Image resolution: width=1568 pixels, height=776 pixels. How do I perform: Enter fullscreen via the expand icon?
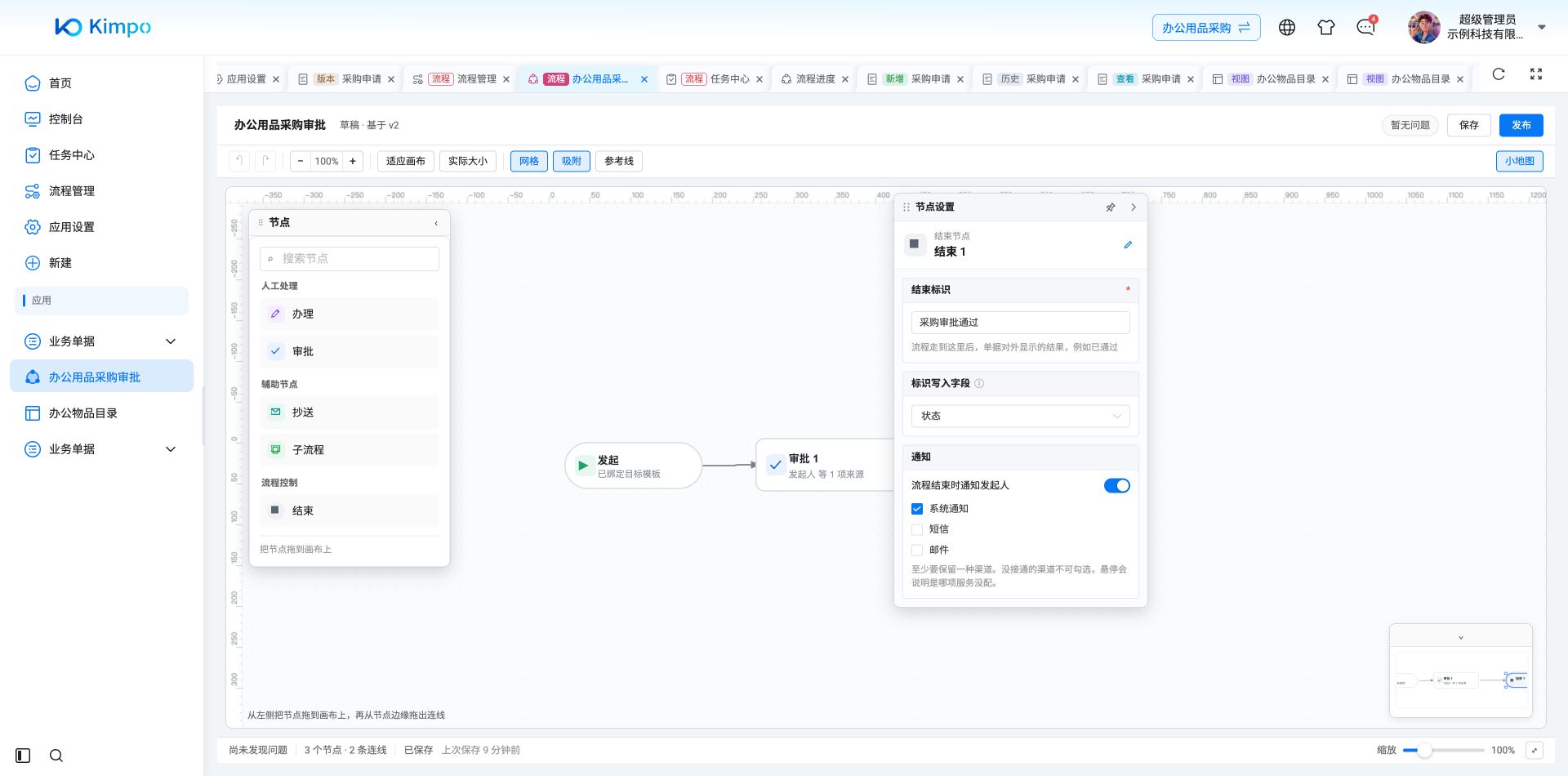click(1536, 74)
